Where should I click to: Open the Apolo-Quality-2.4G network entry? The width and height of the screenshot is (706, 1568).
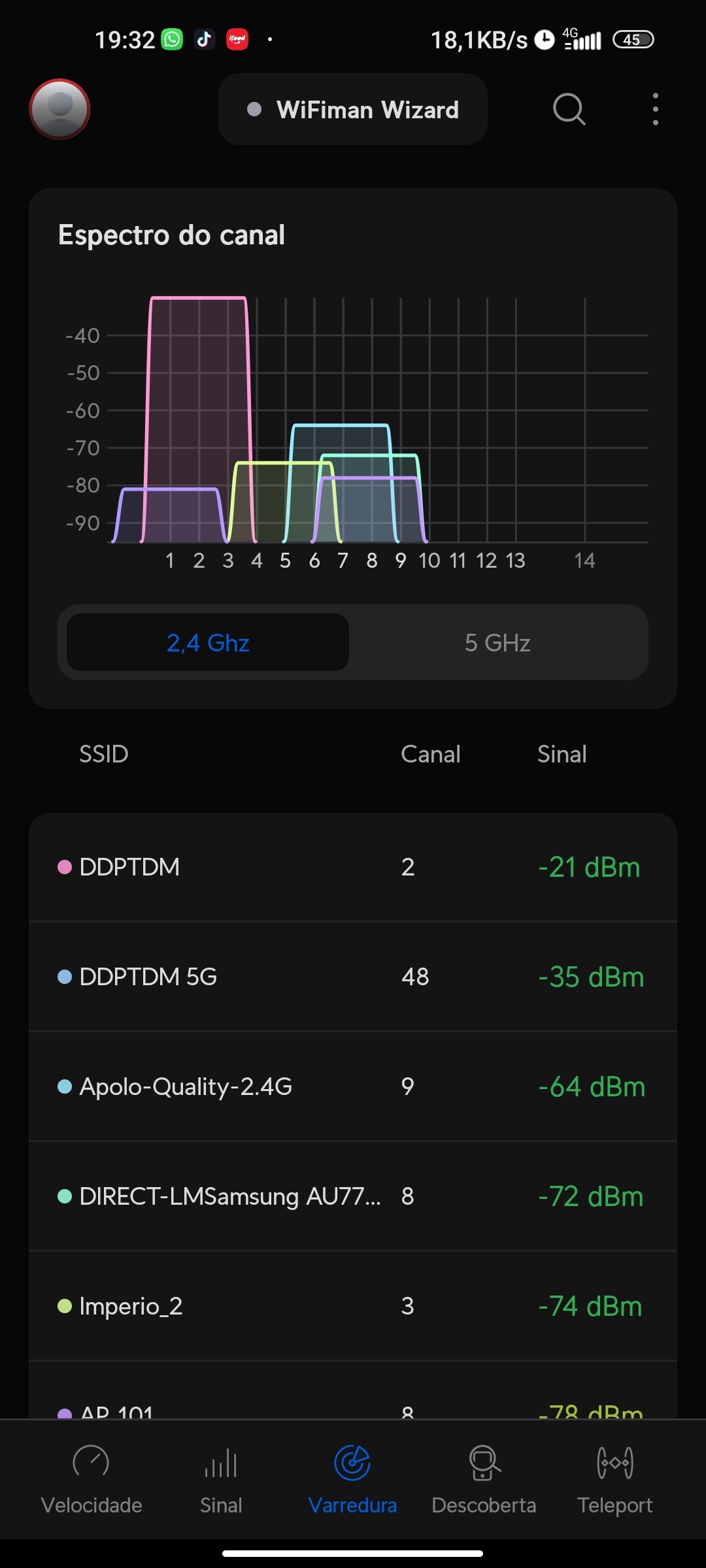(x=353, y=1086)
